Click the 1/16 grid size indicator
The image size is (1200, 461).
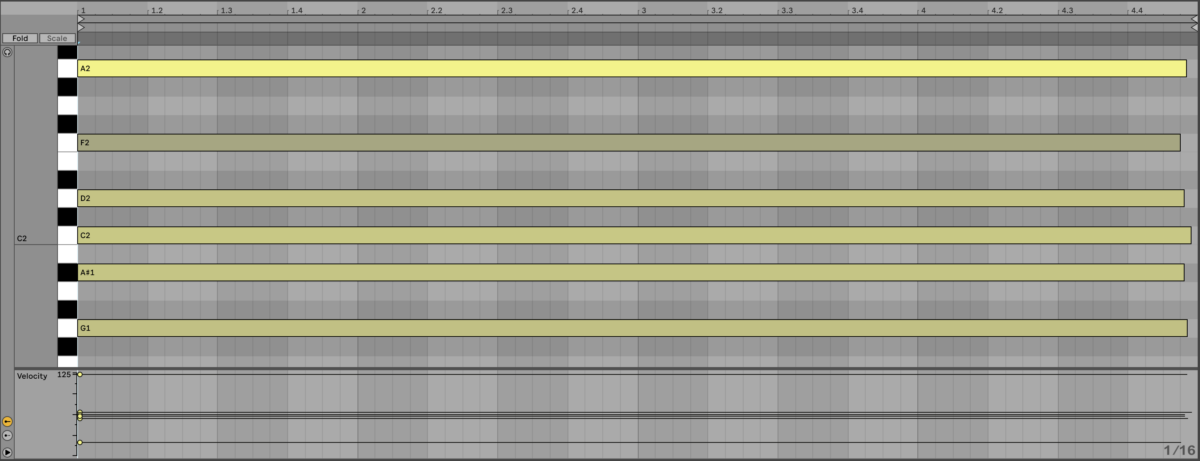[x=1178, y=450]
